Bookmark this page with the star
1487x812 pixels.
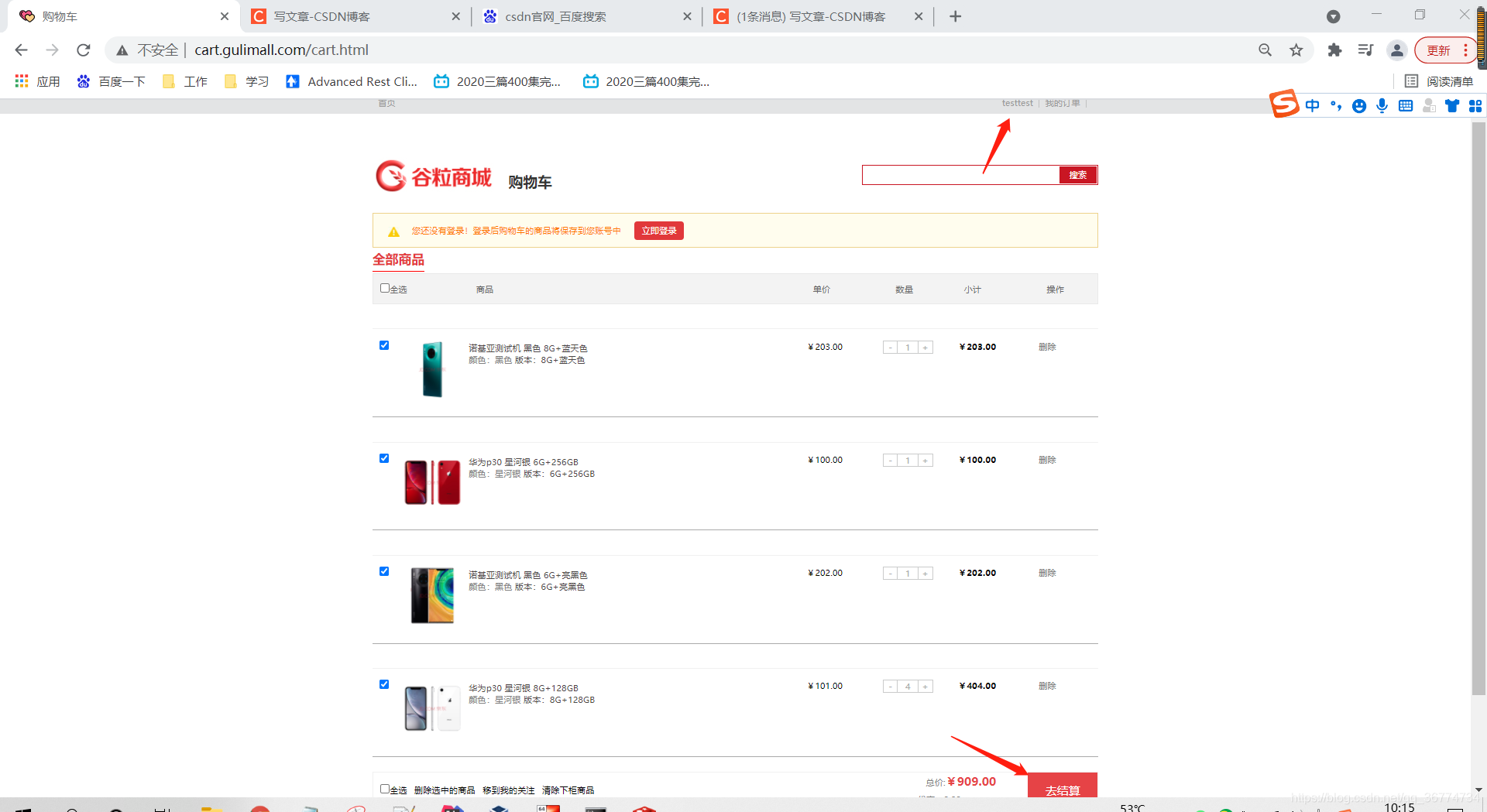tap(1296, 50)
